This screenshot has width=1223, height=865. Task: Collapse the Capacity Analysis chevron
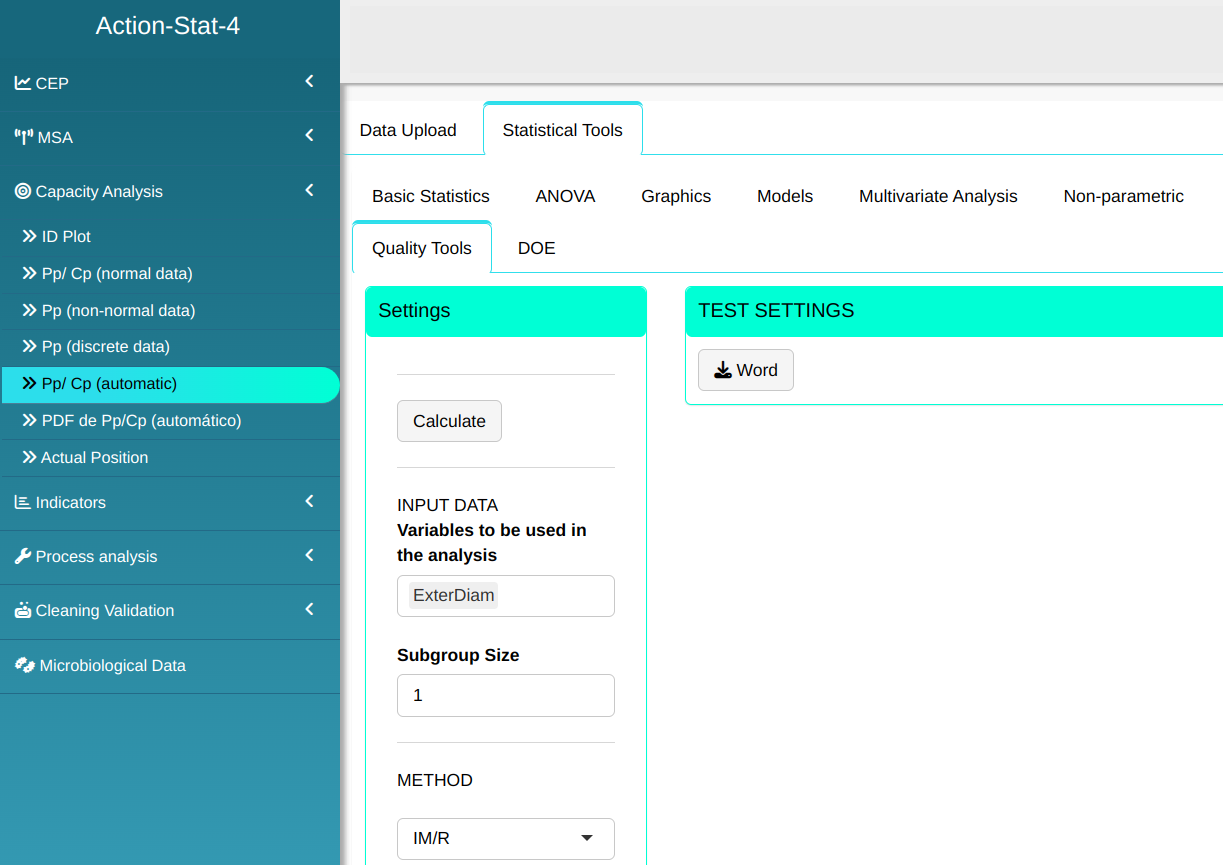click(x=309, y=190)
